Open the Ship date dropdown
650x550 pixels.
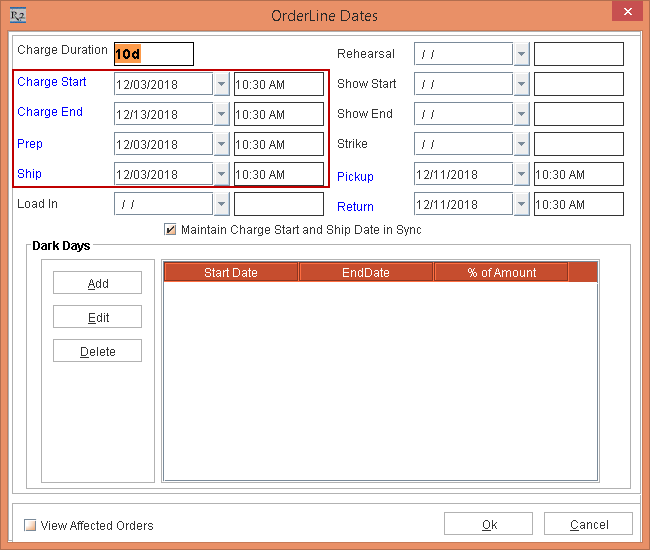[x=221, y=174]
